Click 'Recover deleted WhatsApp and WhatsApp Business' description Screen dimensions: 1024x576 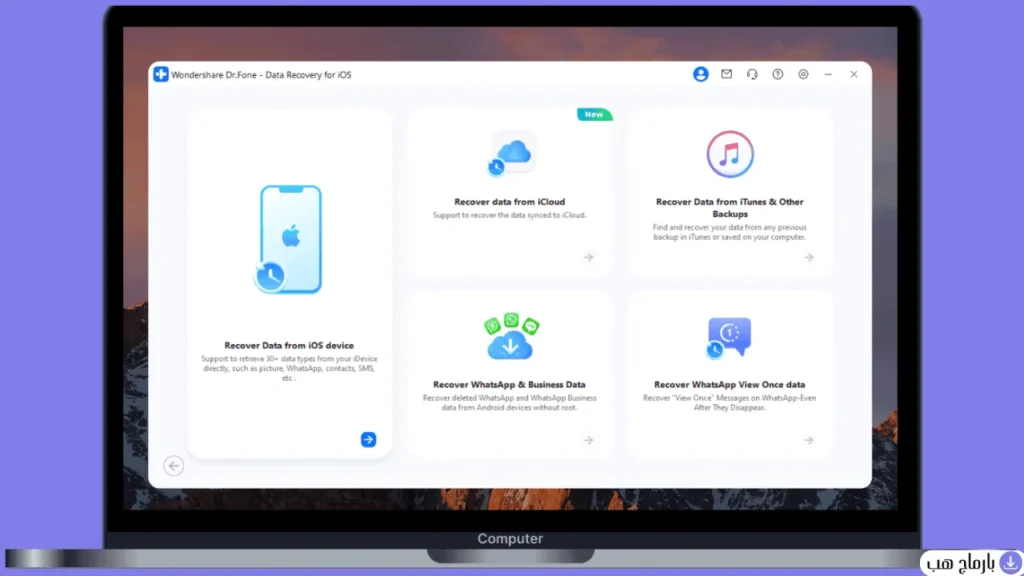[x=509, y=402]
